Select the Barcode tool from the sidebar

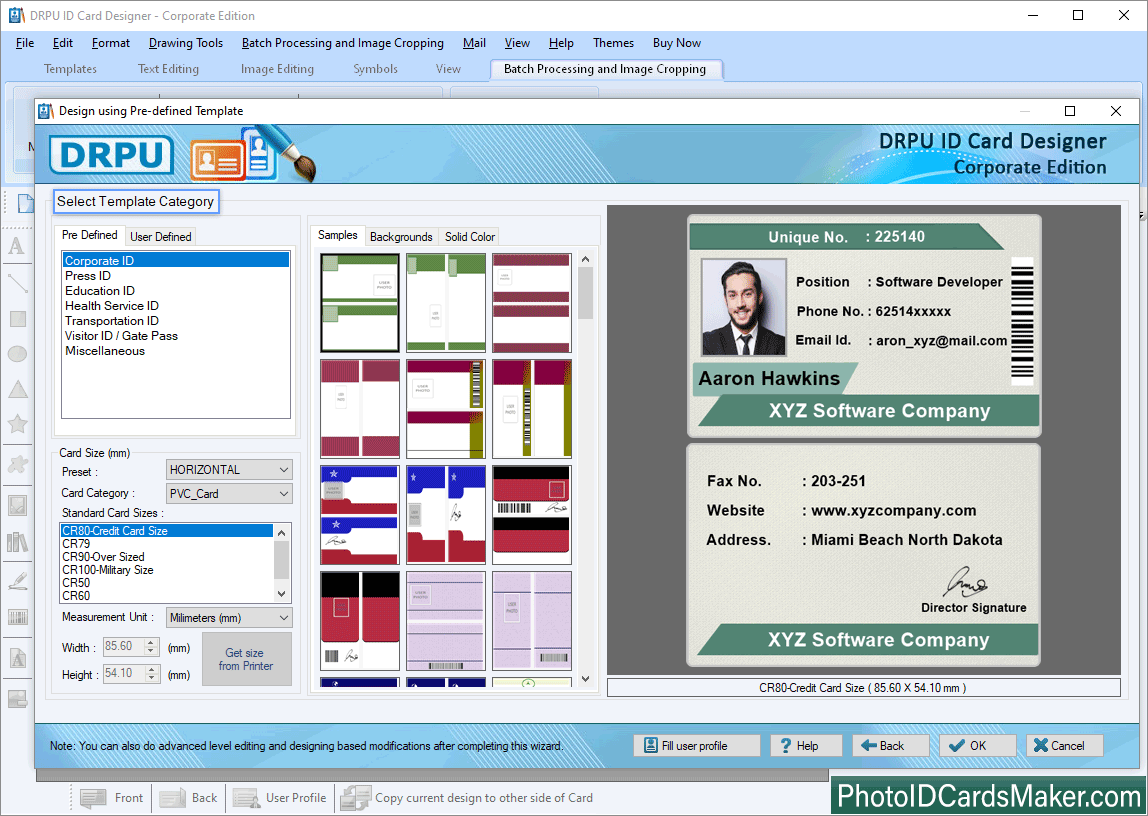[x=17, y=617]
